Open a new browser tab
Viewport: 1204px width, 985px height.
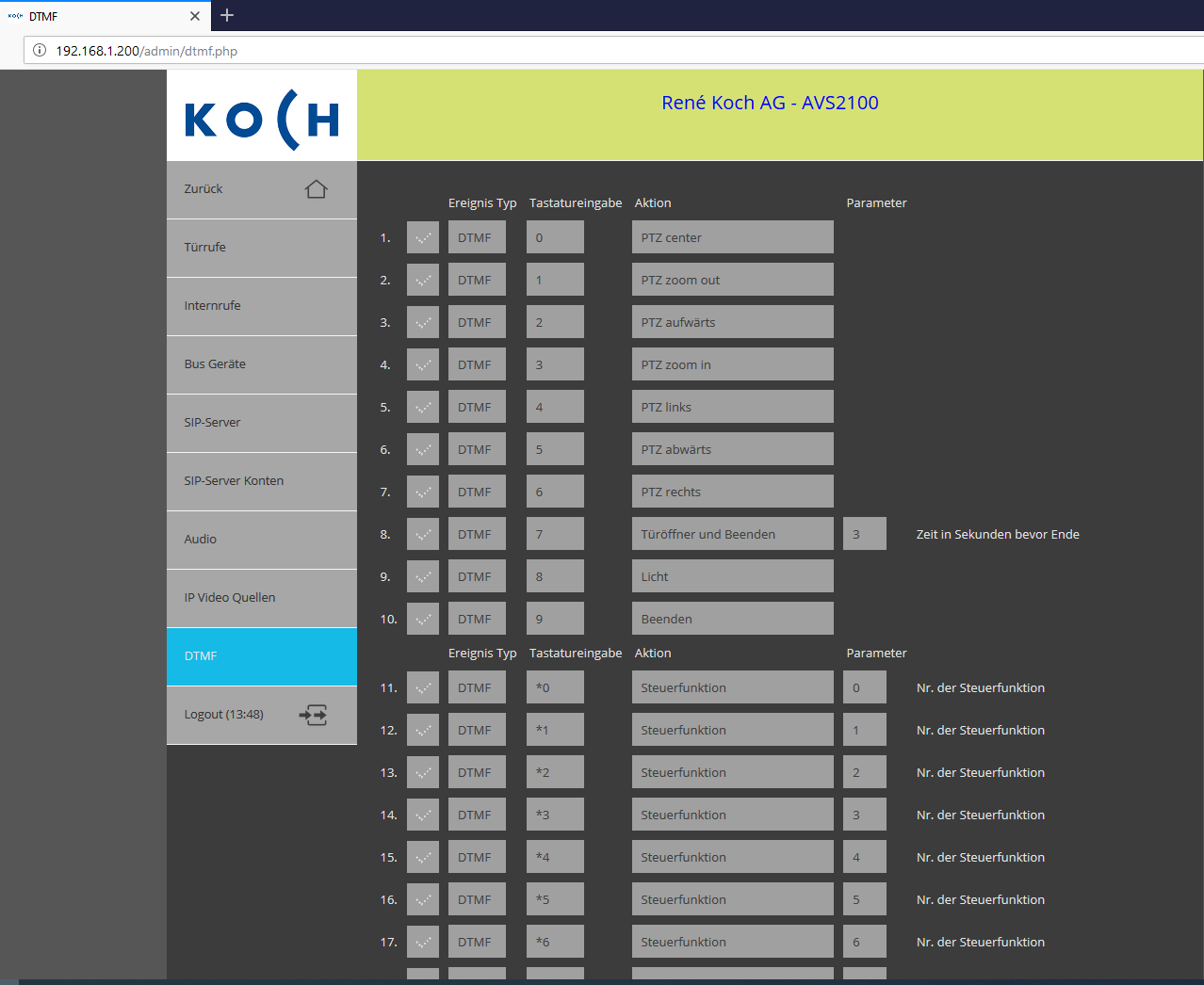(x=227, y=15)
